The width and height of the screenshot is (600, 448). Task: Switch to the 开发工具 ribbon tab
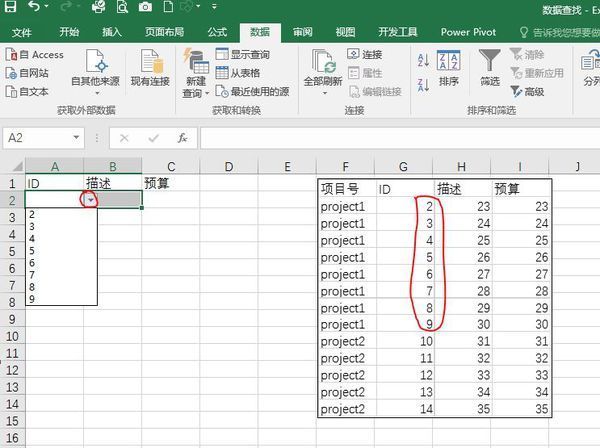pyautogui.click(x=398, y=32)
